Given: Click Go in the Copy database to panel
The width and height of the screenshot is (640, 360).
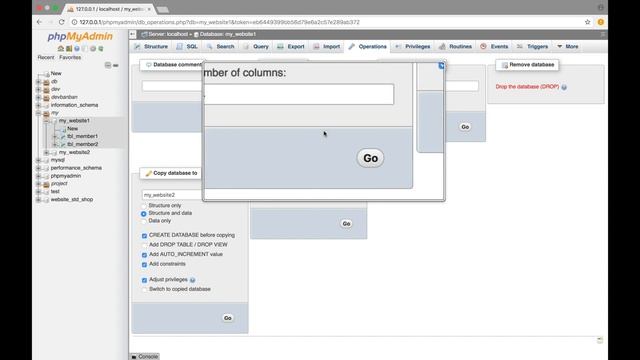Looking at the screenshot, I should [228, 318].
